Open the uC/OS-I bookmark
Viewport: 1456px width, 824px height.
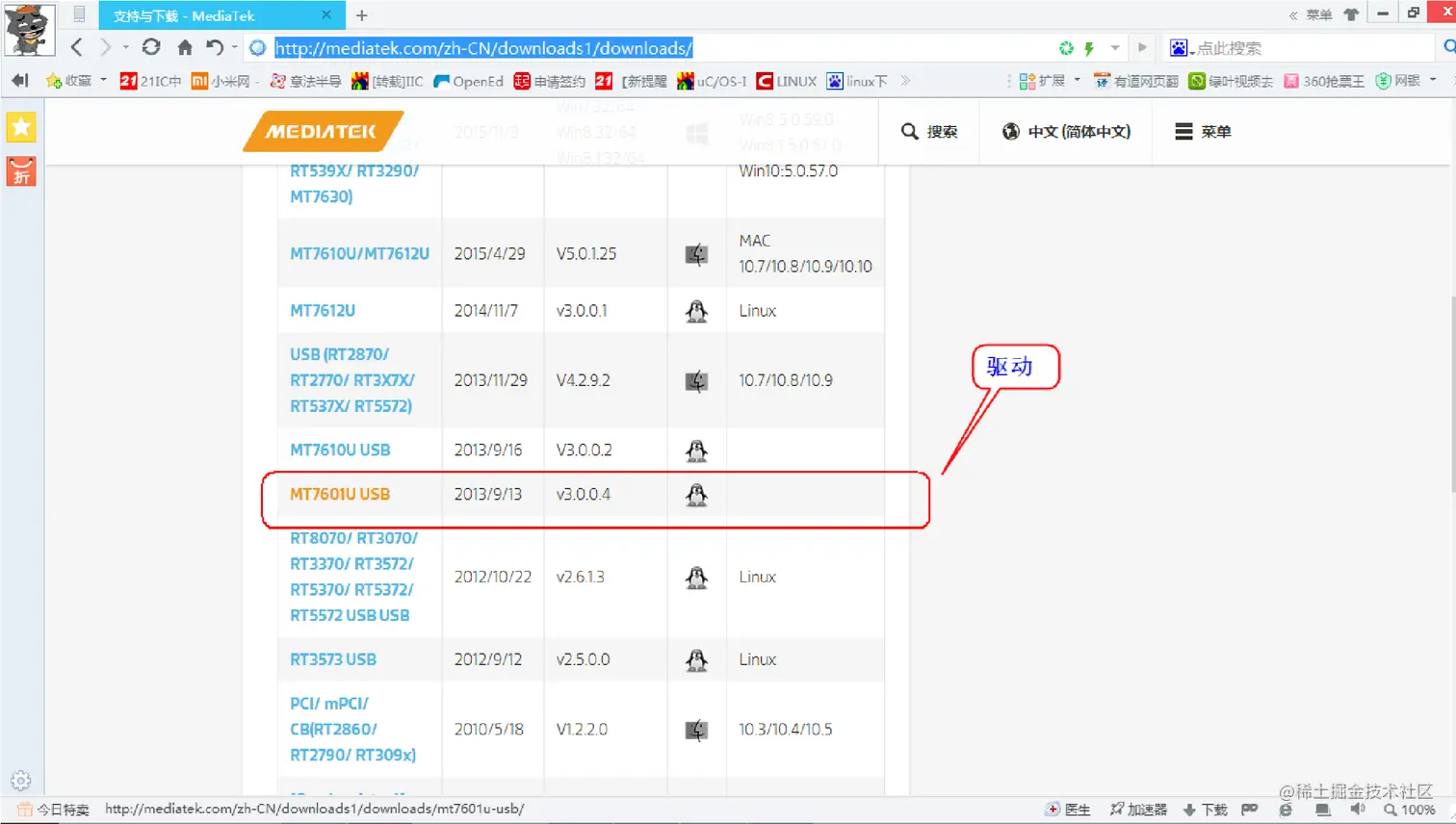point(713,81)
